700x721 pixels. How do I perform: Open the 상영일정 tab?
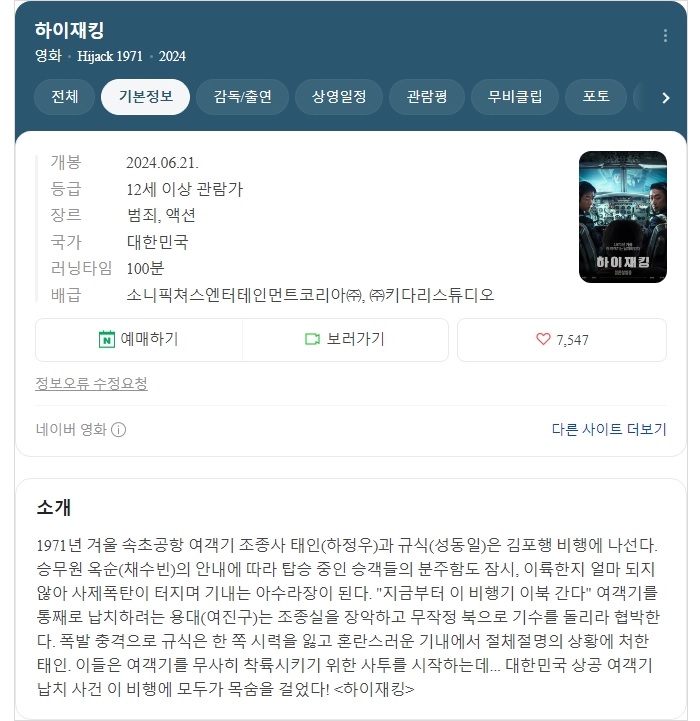click(x=339, y=97)
